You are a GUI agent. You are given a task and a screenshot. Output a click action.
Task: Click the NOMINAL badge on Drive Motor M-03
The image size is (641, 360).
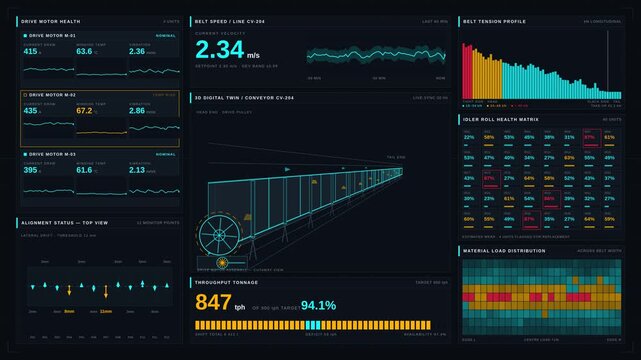(166, 154)
